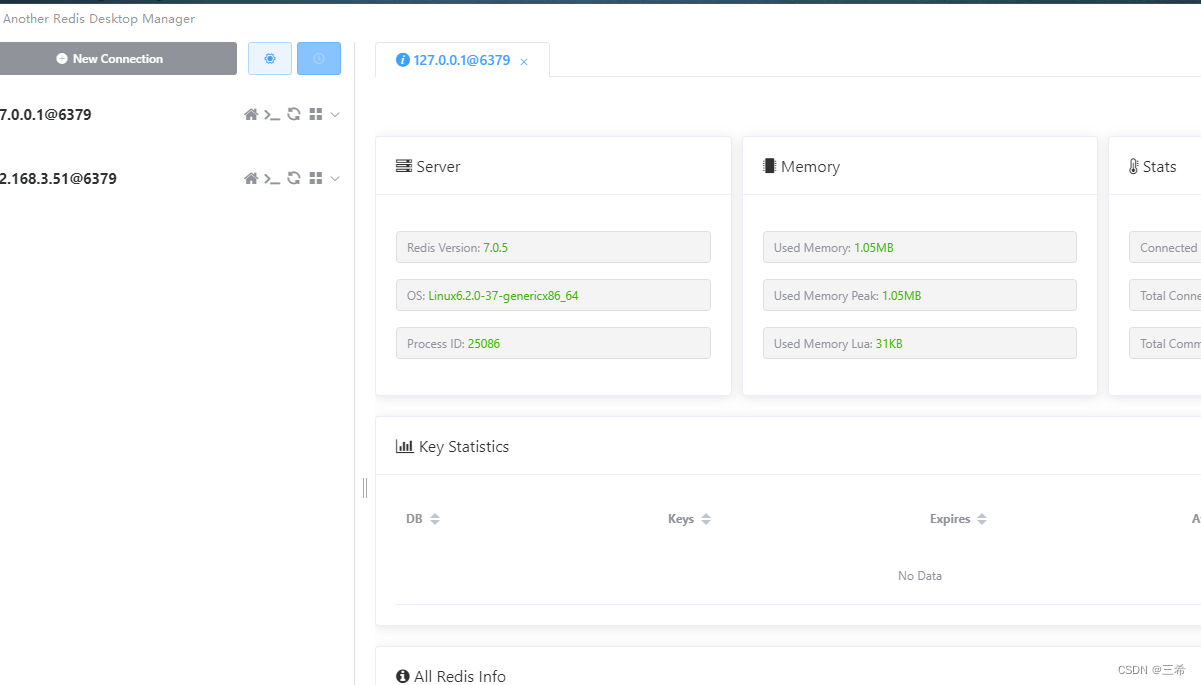Screen dimensions: 1201x685
Task: Click the Used Memory 1.05MB field
Action: click(x=920, y=247)
